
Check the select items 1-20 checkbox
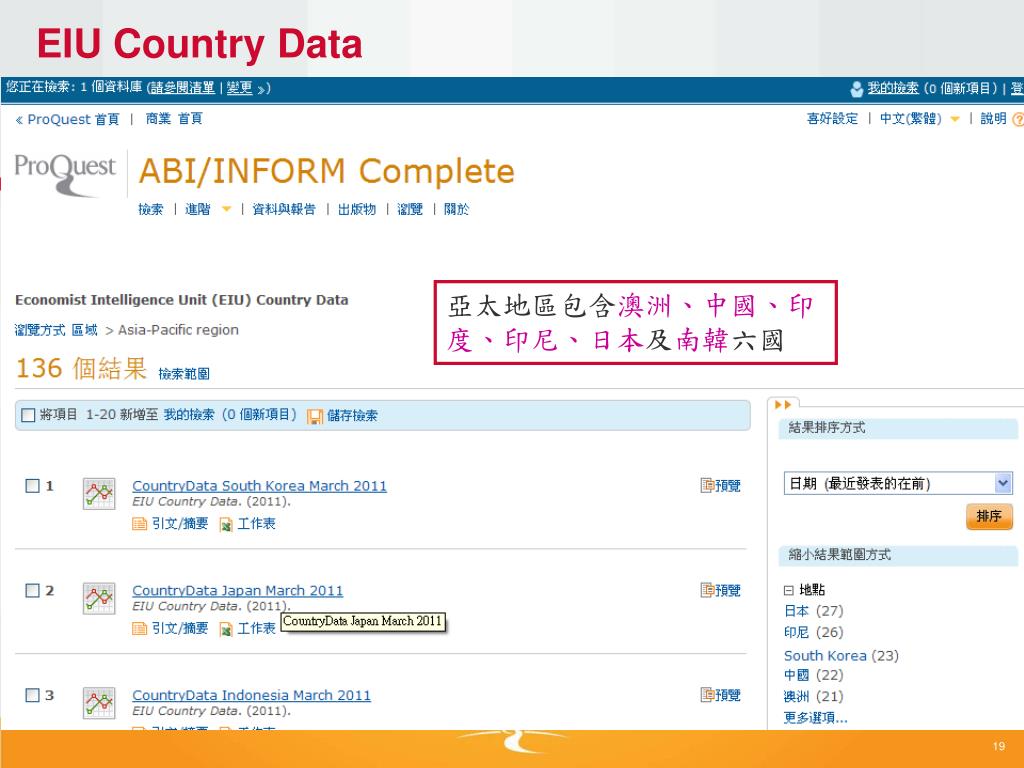[x=28, y=415]
